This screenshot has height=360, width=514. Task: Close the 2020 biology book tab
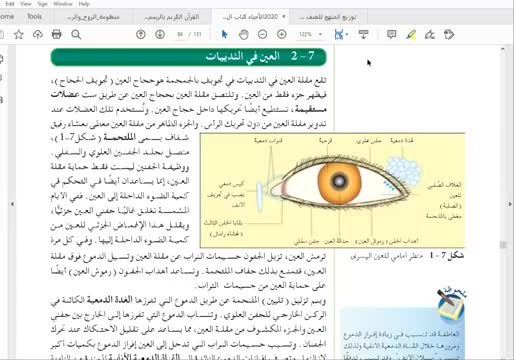click(x=284, y=16)
